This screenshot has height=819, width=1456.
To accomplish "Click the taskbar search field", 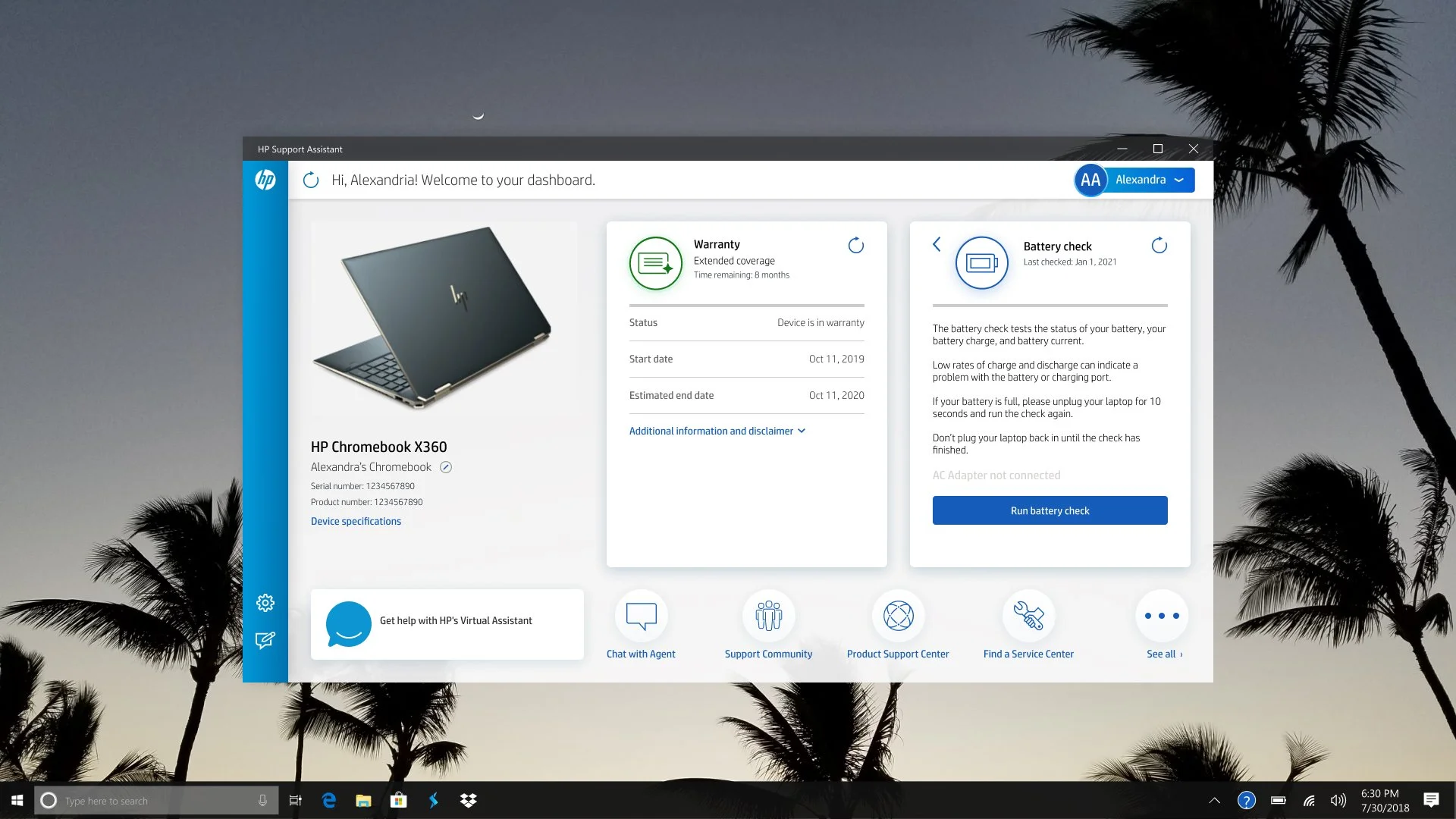I will (156, 801).
